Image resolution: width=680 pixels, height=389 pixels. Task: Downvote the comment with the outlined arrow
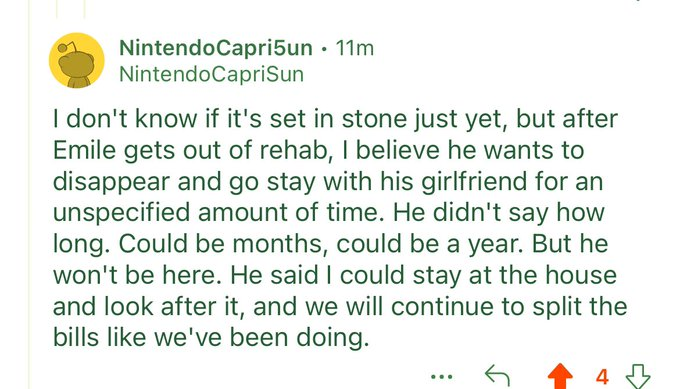tap(638, 376)
